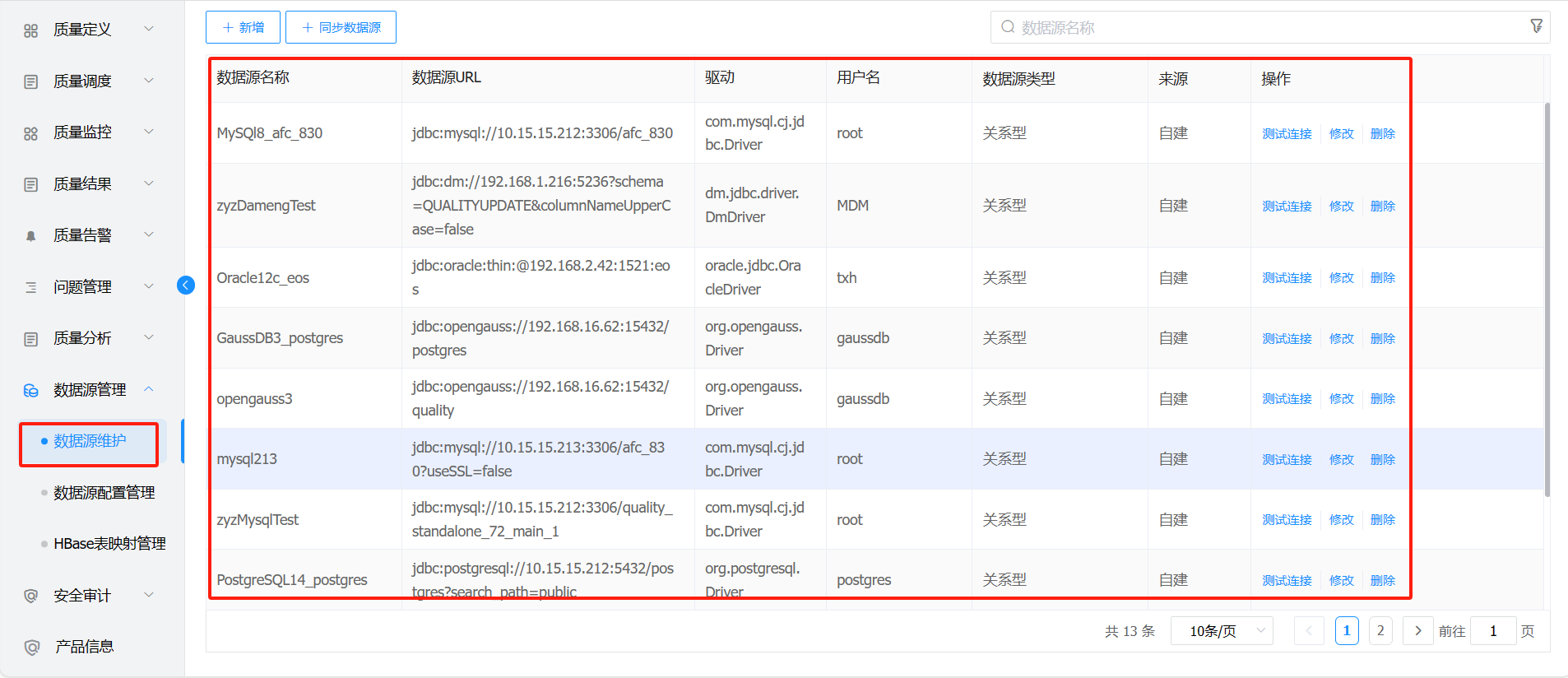The width and height of the screenshot is (1568, 678).
Task: Expand the 质量调度 menu chevron
Action: 149,80
